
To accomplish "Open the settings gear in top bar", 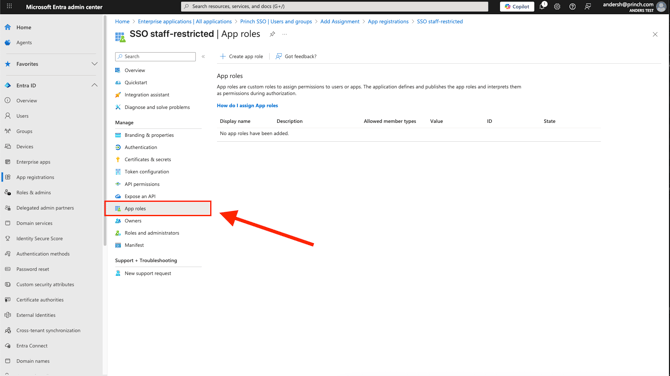I will click(557, 6).
